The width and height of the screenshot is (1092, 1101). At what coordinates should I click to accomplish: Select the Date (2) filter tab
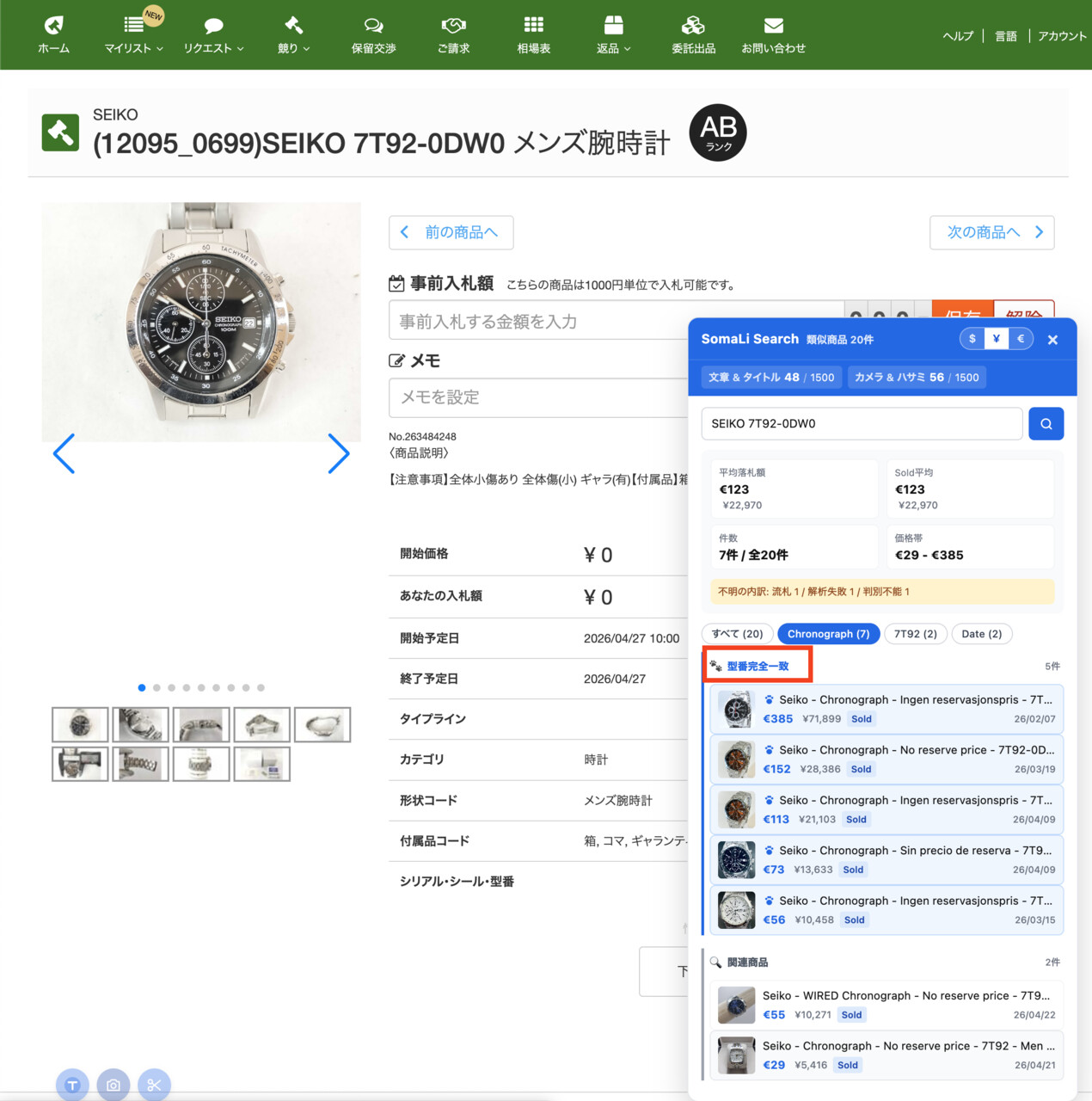pyautogui.click(x=982, y=634)
